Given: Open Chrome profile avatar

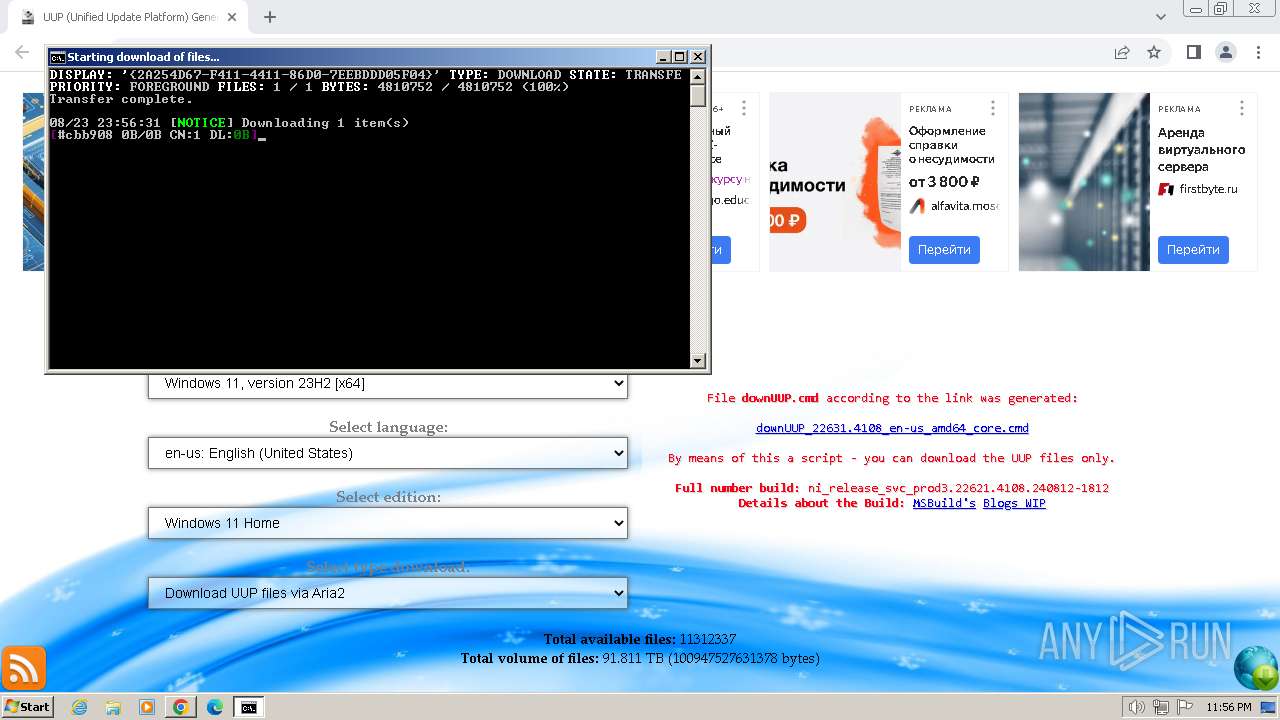Looking at the screenshot, I should click(1225, 52).
